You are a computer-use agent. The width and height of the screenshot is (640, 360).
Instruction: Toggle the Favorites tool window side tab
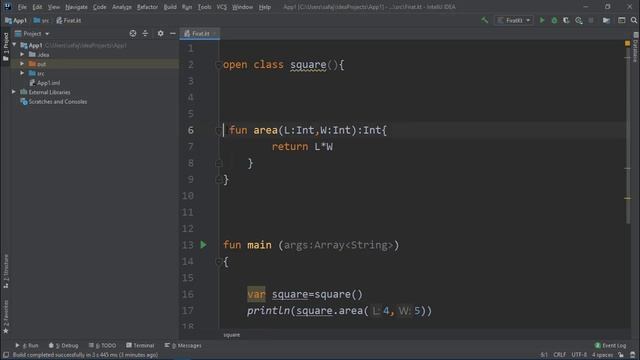point(6,317)
